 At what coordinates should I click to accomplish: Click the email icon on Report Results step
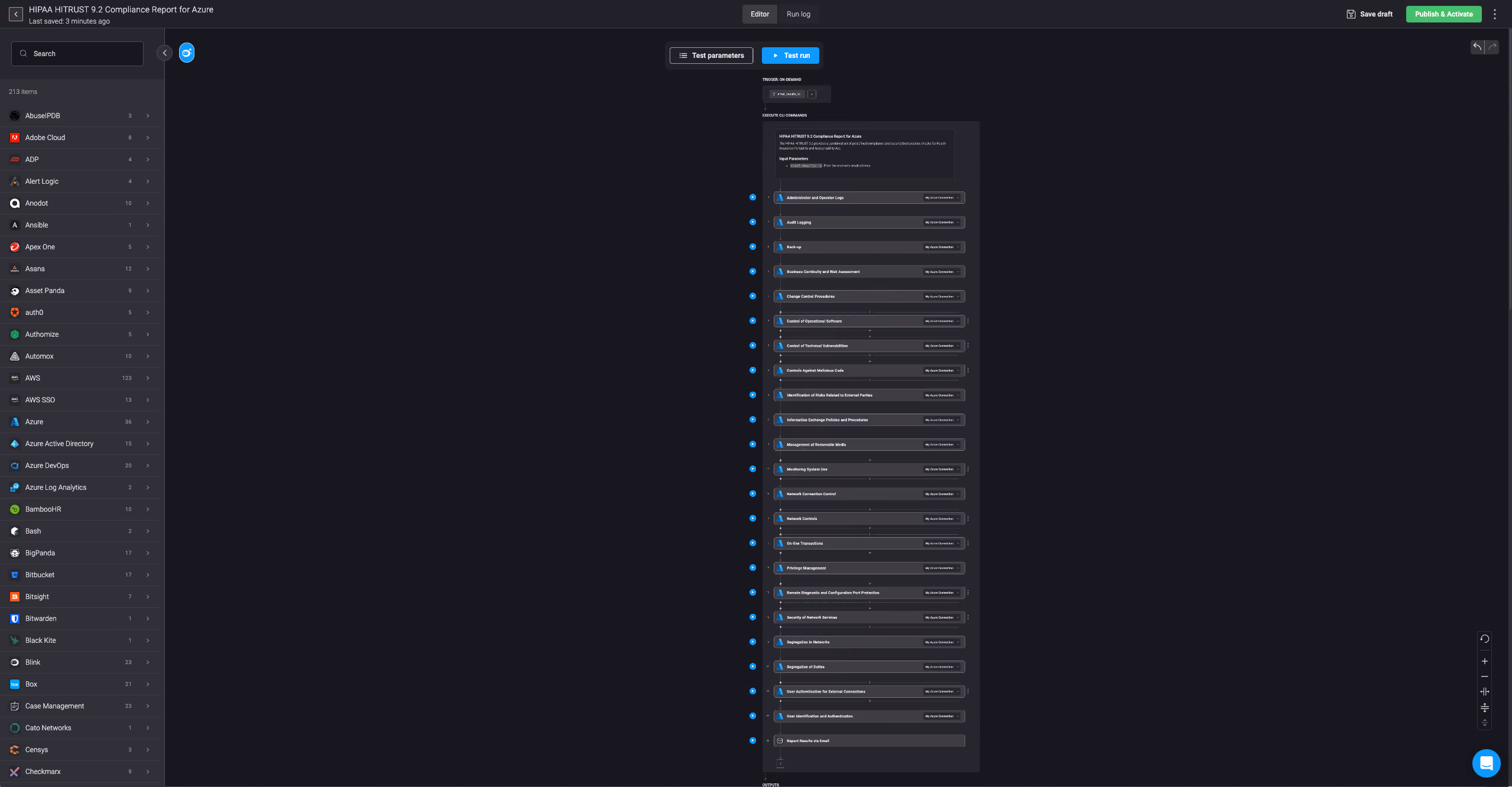coord(780,741)
